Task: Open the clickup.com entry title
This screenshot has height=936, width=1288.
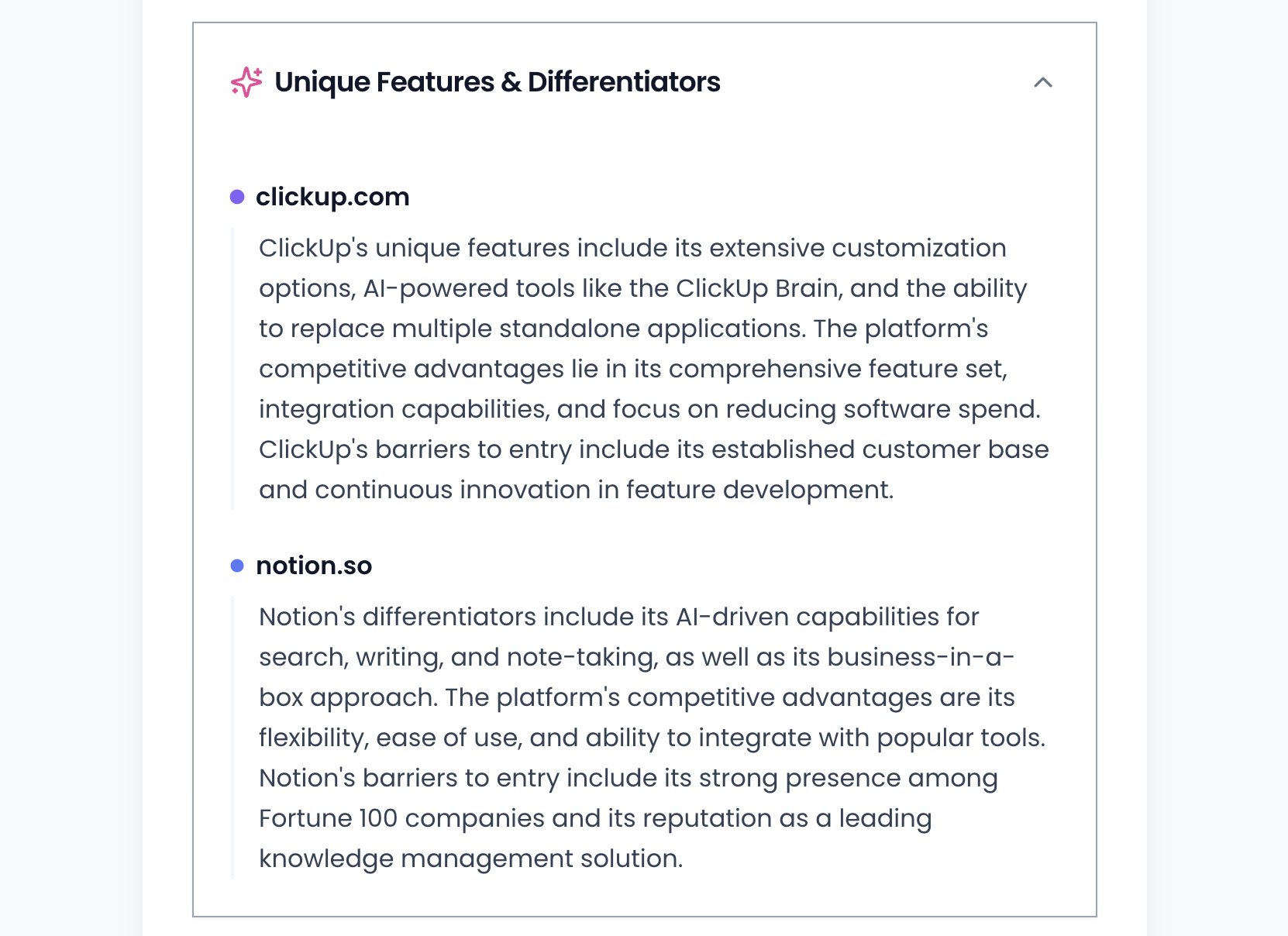Action: click(332, 197)
